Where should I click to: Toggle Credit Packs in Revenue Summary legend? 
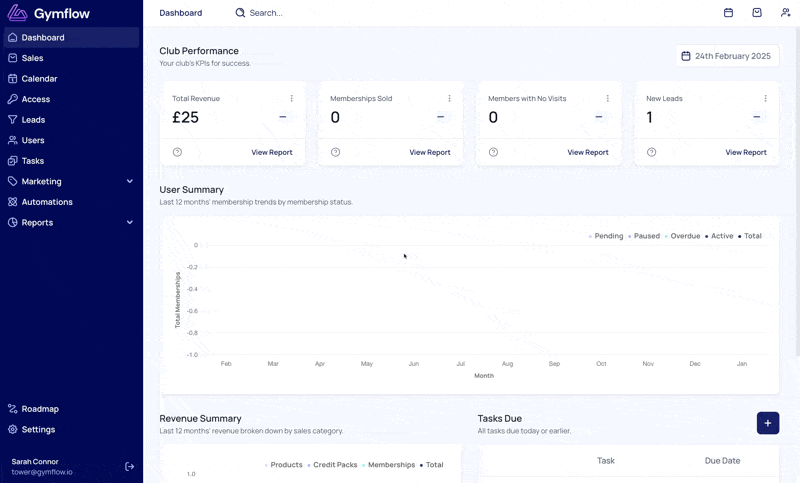click(x=332, y=465)
